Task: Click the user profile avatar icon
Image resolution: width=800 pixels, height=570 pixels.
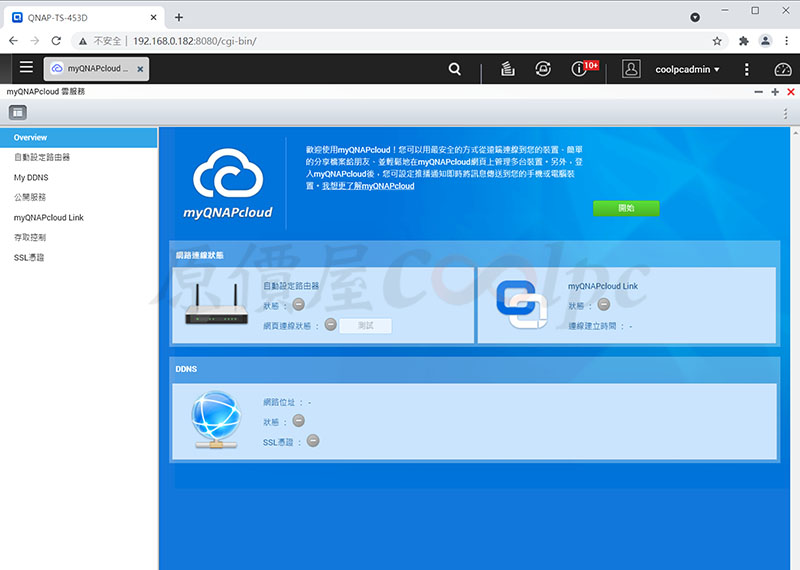Action: (631, 68)
